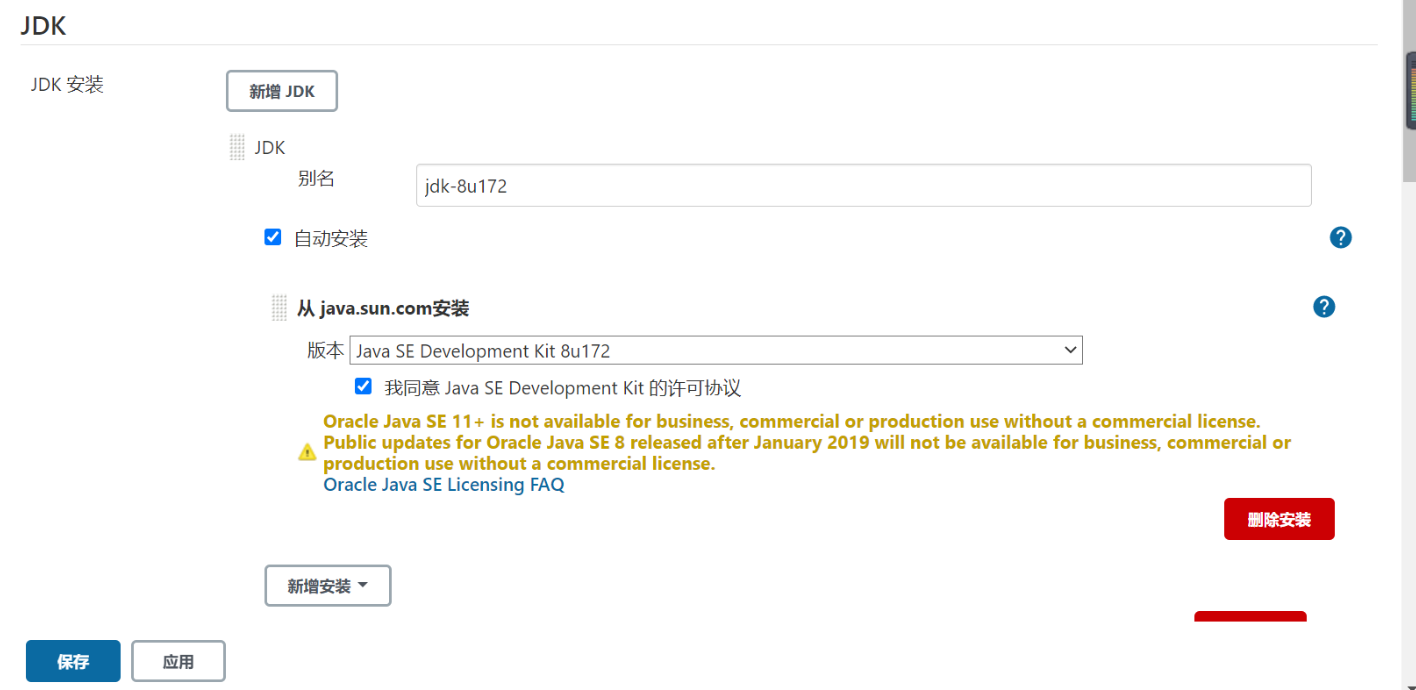The image size is (1416, 690).
Task: Click the 新增 JDK button
Action: coord(282,91)
